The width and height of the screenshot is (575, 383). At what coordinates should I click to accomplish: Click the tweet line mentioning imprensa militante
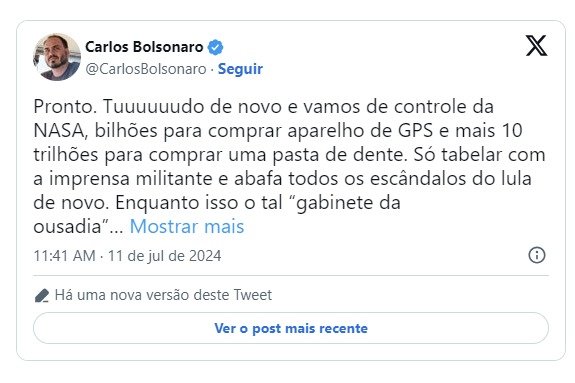point(282,179)
